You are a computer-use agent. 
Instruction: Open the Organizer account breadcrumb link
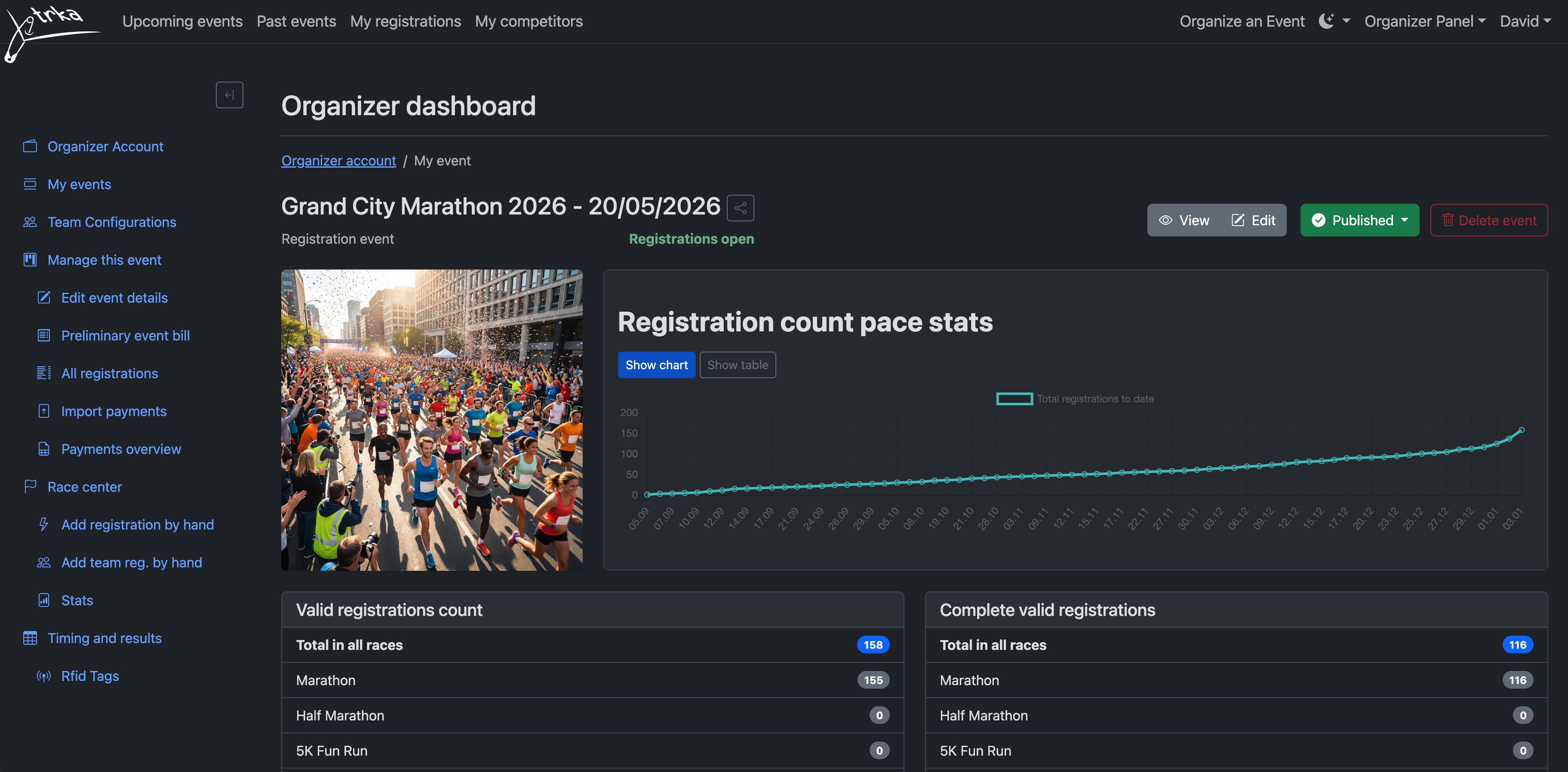(338, 160)
